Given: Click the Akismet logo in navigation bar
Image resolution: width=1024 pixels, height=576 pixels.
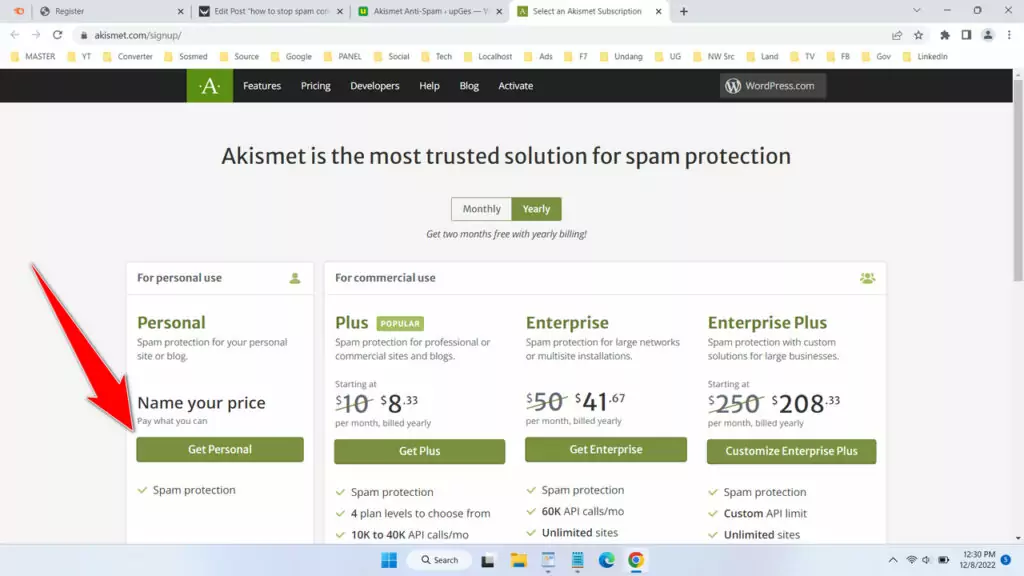Looking at the screenshot, I should pos(209,86).
